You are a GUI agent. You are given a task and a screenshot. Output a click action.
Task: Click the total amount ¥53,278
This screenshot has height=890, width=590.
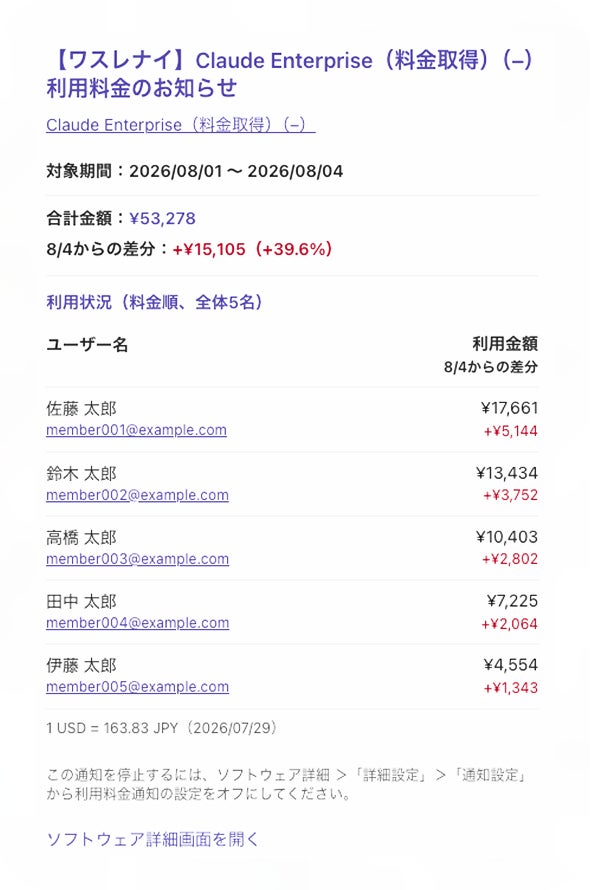(162, 219)
